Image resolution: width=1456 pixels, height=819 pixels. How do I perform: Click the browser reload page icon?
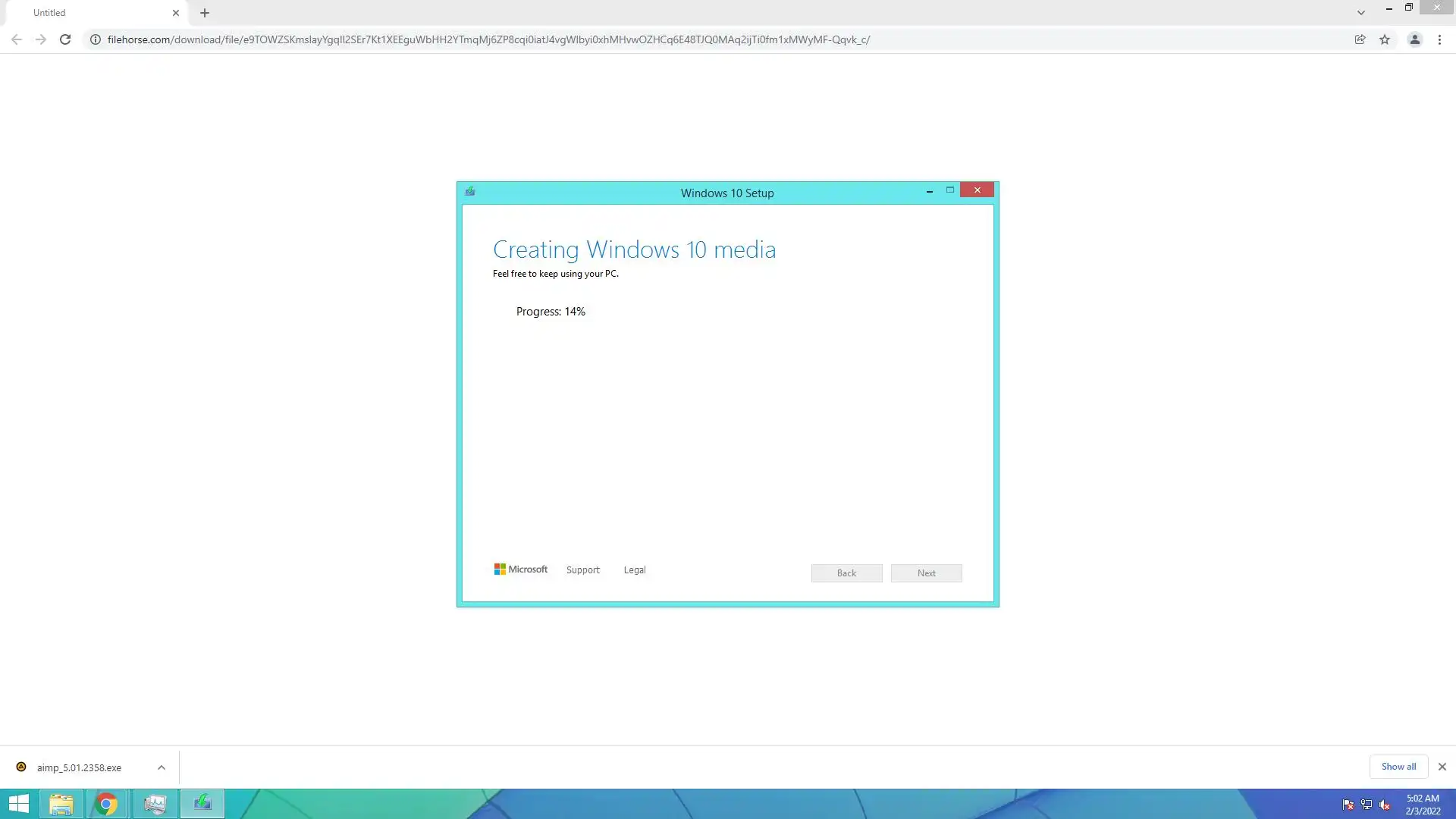65,39
